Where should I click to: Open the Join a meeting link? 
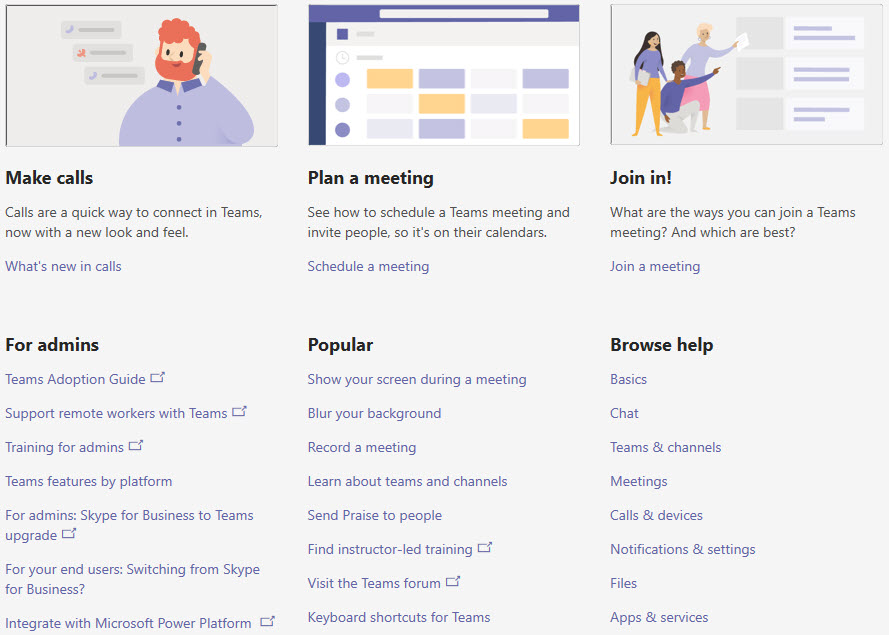[655, 266]
